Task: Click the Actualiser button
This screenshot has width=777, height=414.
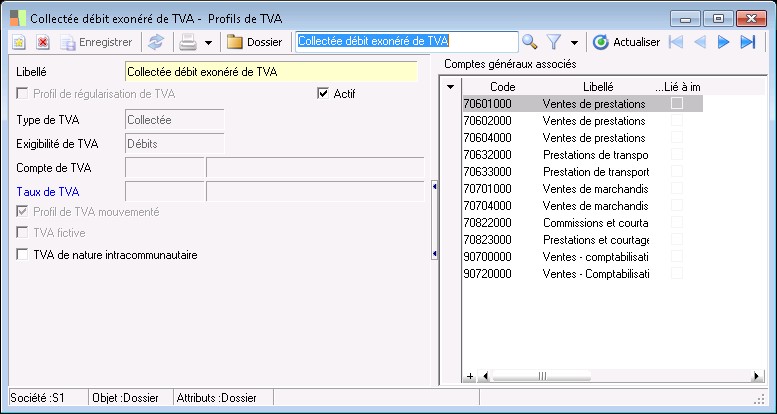Action: click(627, 43)
